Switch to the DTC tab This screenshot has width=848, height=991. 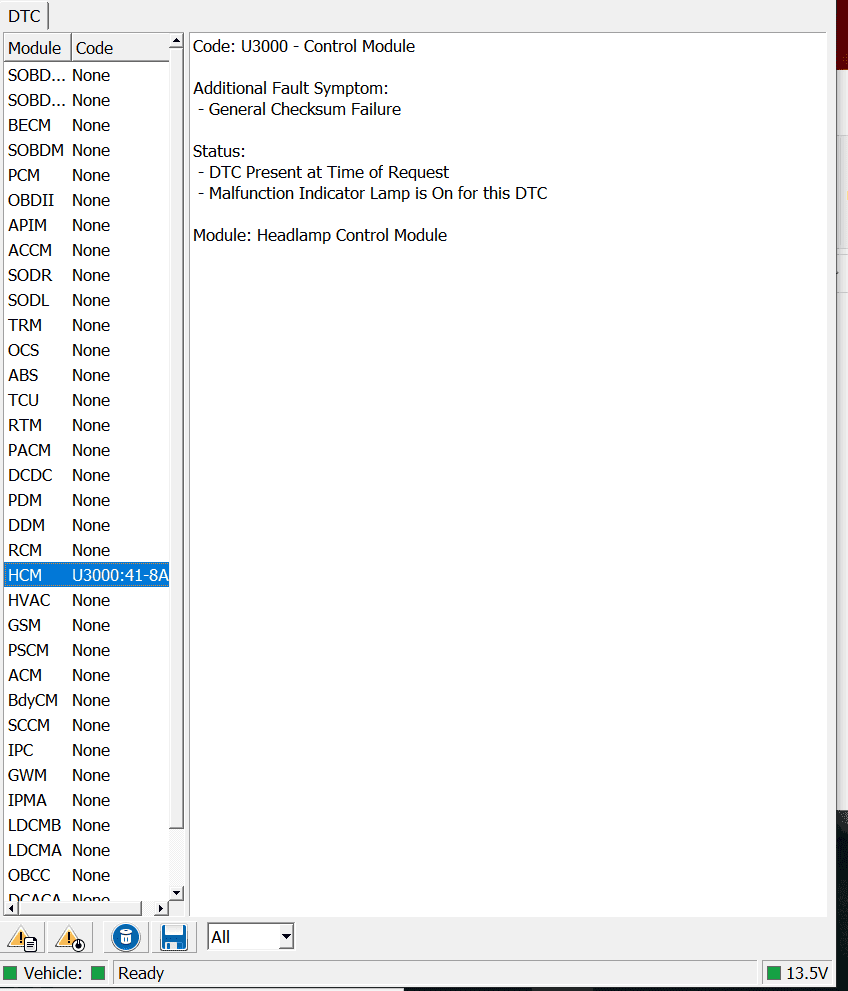(24, 16)
